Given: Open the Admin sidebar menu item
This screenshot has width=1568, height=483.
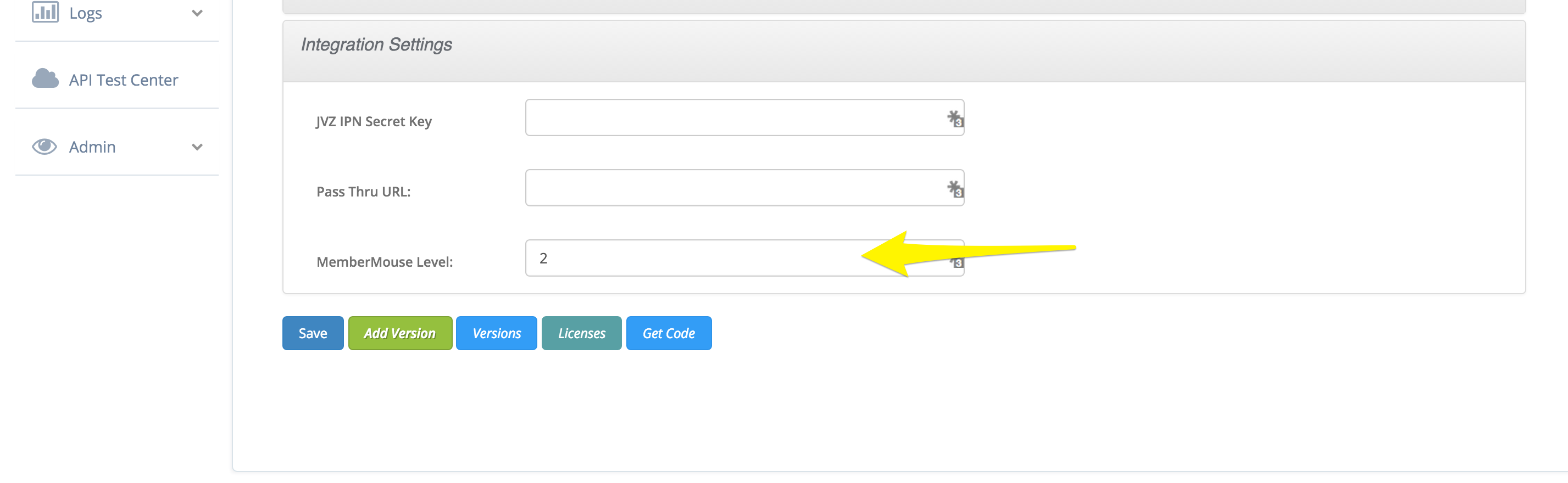Looking at the screenshot, I should [117, 147].
